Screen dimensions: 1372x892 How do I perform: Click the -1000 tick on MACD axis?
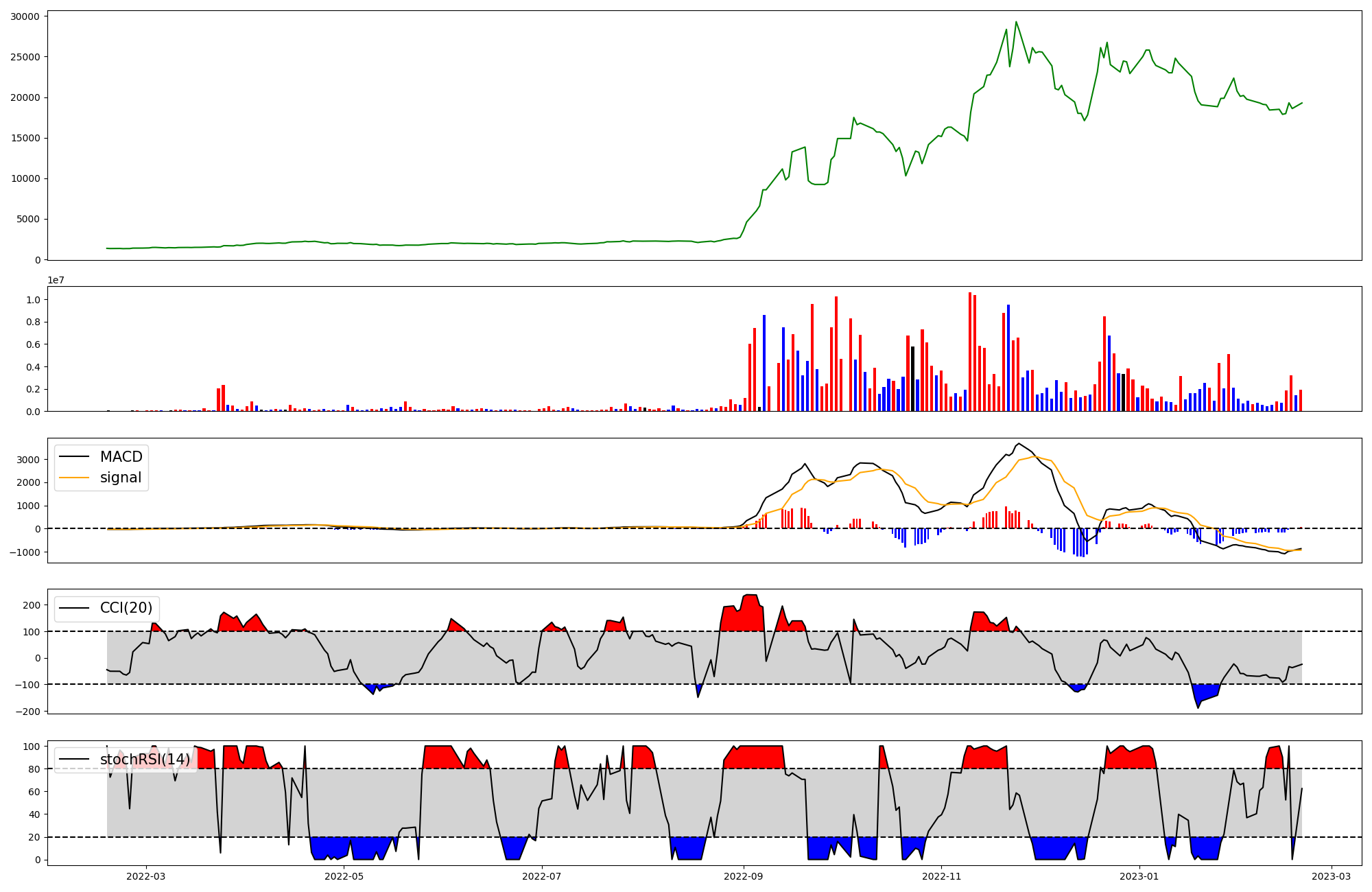coord(25,552)
